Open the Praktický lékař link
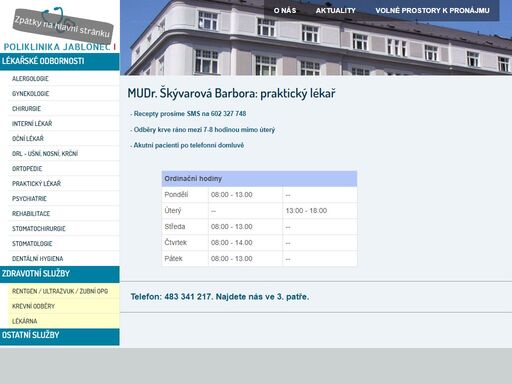 coord(37,184)
